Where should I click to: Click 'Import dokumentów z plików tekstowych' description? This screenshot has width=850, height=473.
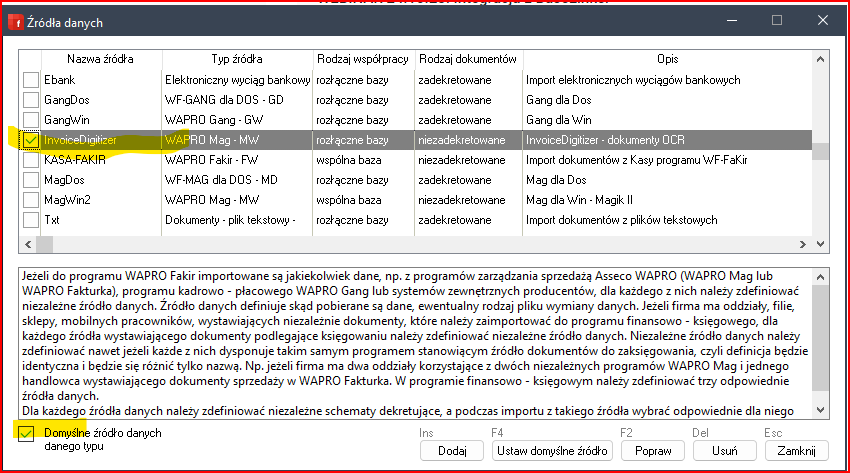[622, 220]
